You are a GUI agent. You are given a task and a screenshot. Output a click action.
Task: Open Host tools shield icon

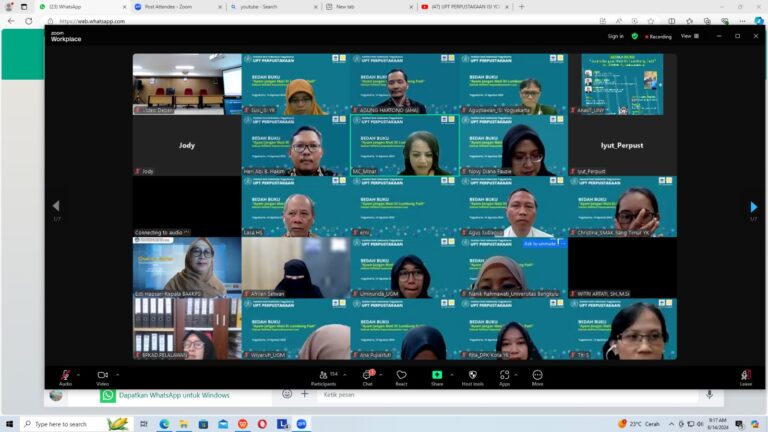472,375
